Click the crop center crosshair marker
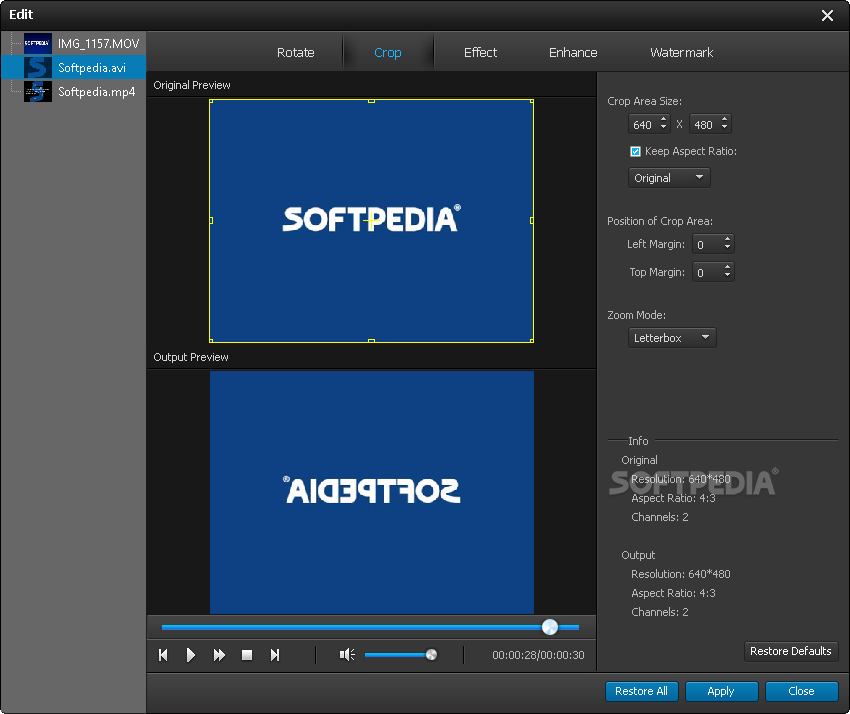The height and width of the screenshot is (714, 850). coord(371,221)
